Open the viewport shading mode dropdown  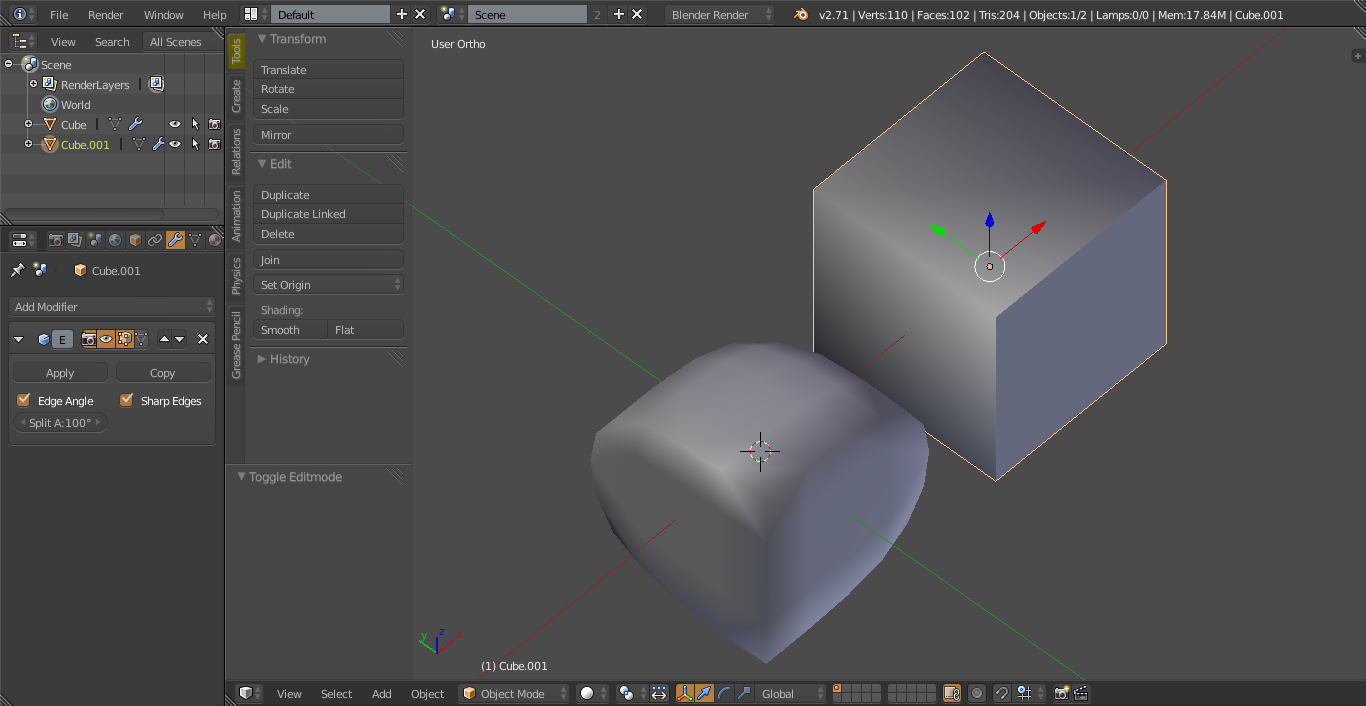tap(592, 693)
